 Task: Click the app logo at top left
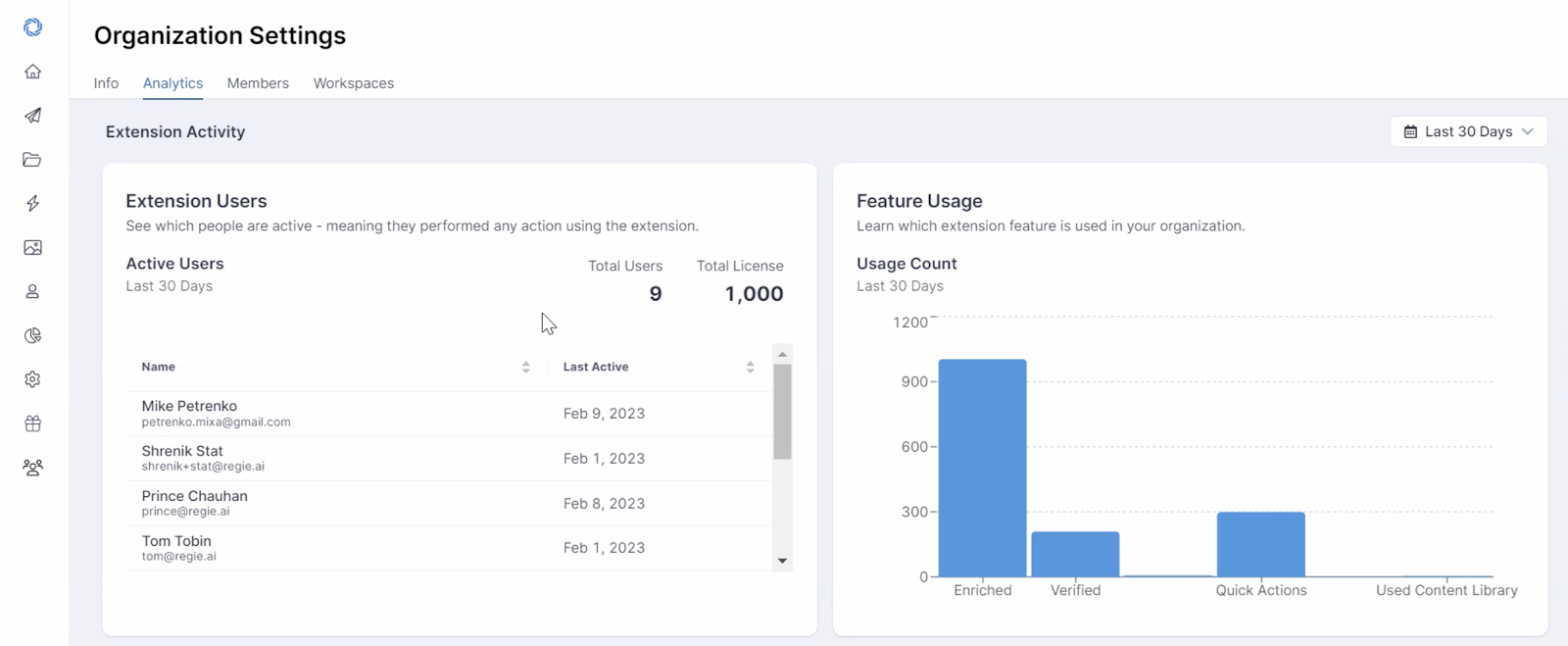[x=32, y=27]
